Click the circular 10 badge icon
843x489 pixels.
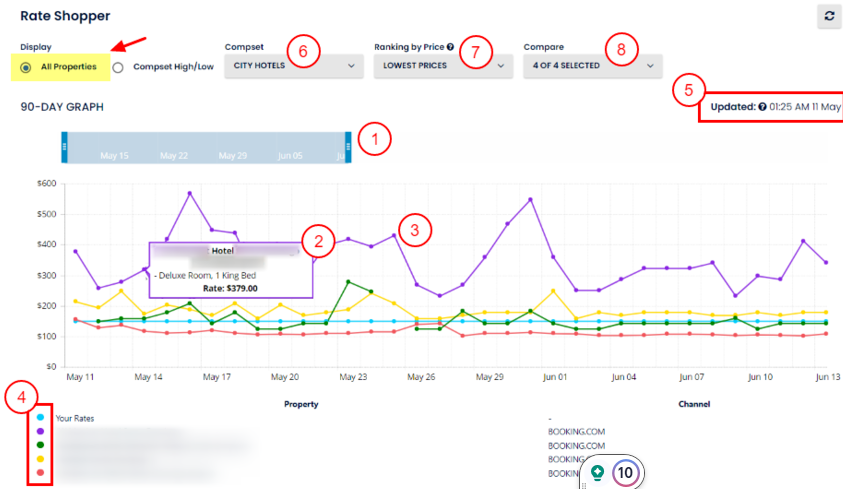(x=625, y=472)
